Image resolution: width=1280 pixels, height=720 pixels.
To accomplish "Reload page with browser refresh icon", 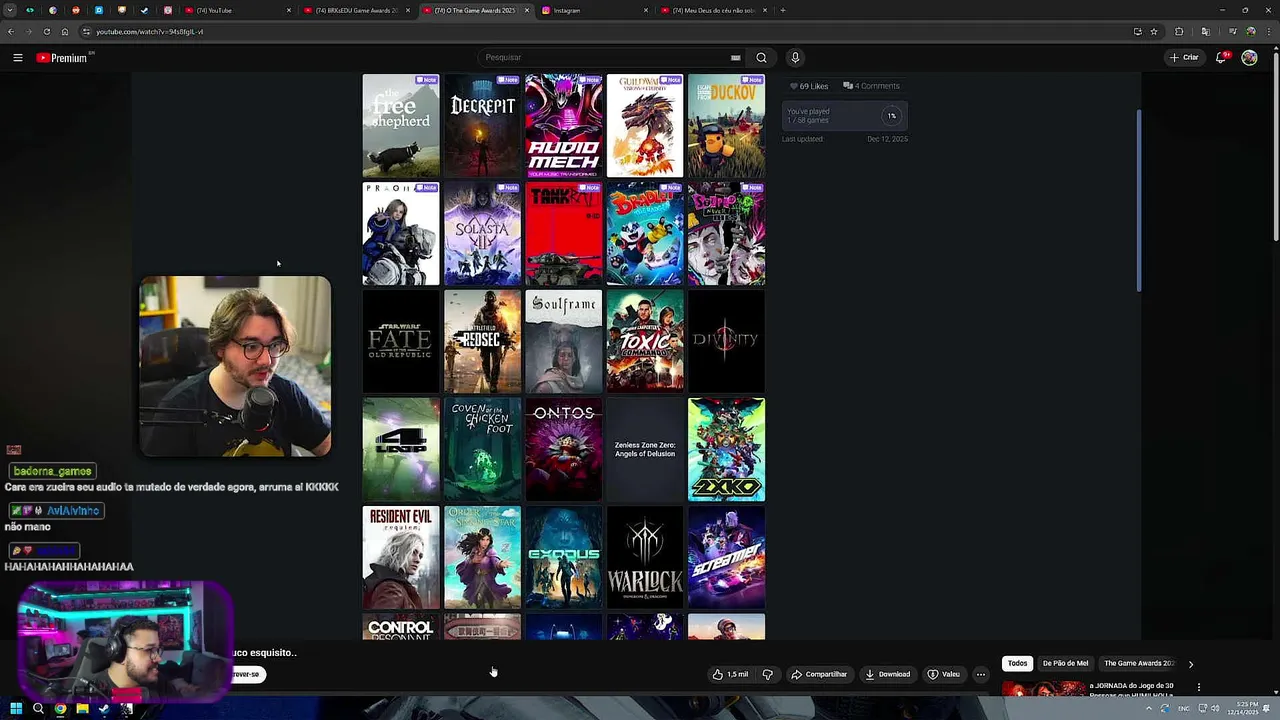I will [46, 32].
